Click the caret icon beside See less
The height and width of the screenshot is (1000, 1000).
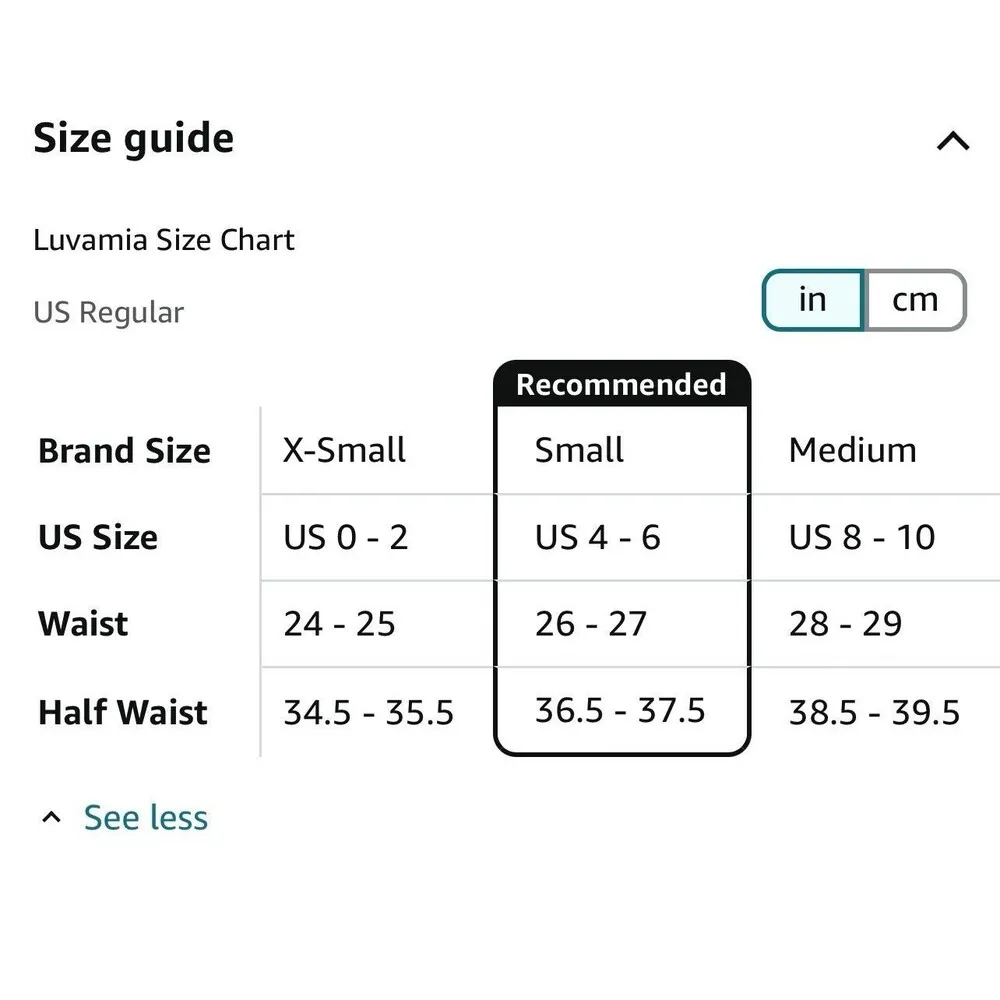coord(51,818)
